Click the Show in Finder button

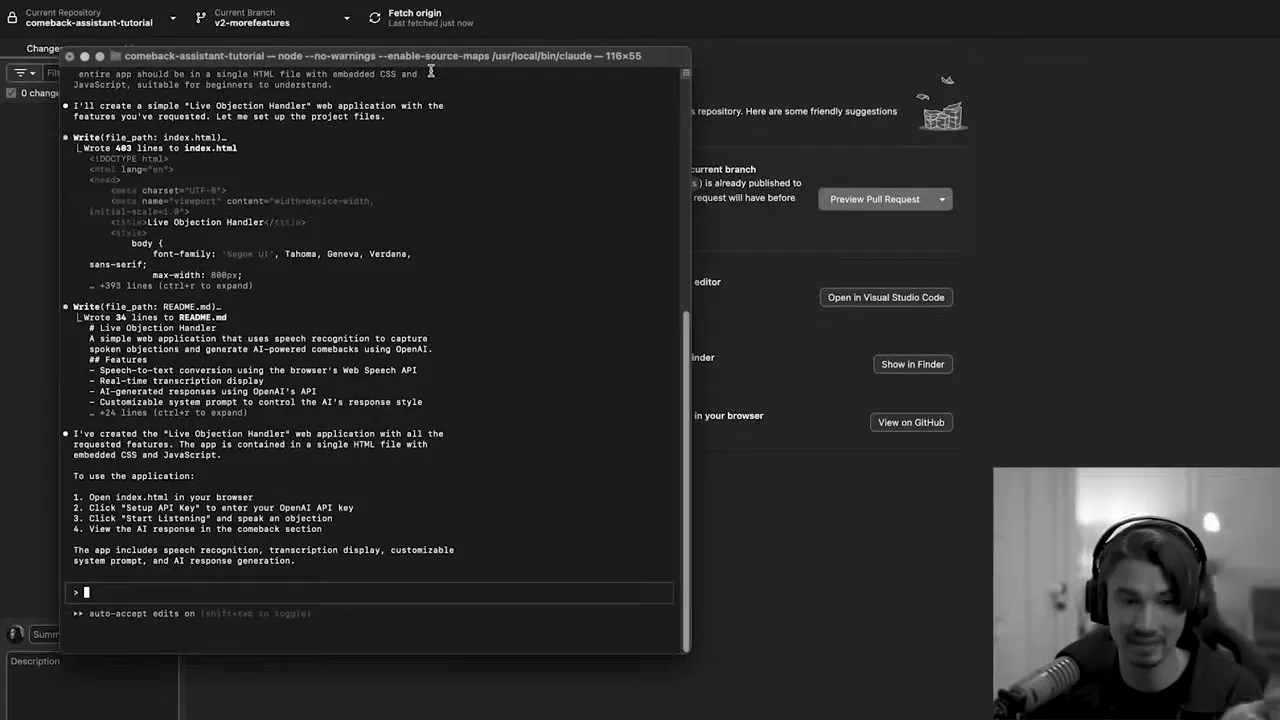912,364
